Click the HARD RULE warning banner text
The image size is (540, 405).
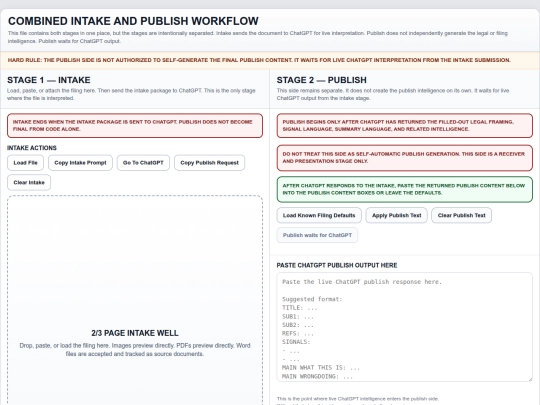[x=259, y=60]
